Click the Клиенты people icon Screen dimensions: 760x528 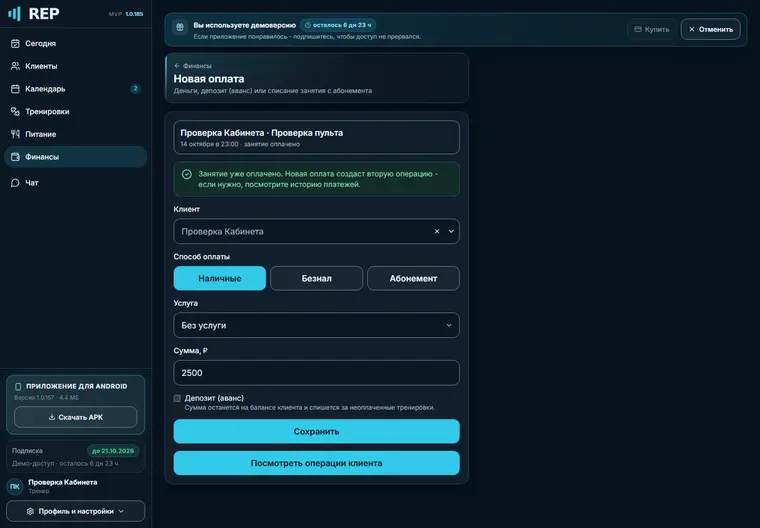click(x=15, y=66)
